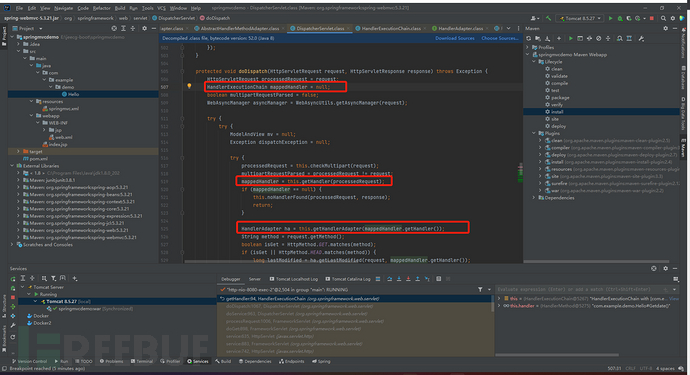Collapse the Lifecycle node in Maven tree
690x375 pixels.
click(x=534, y=62)
